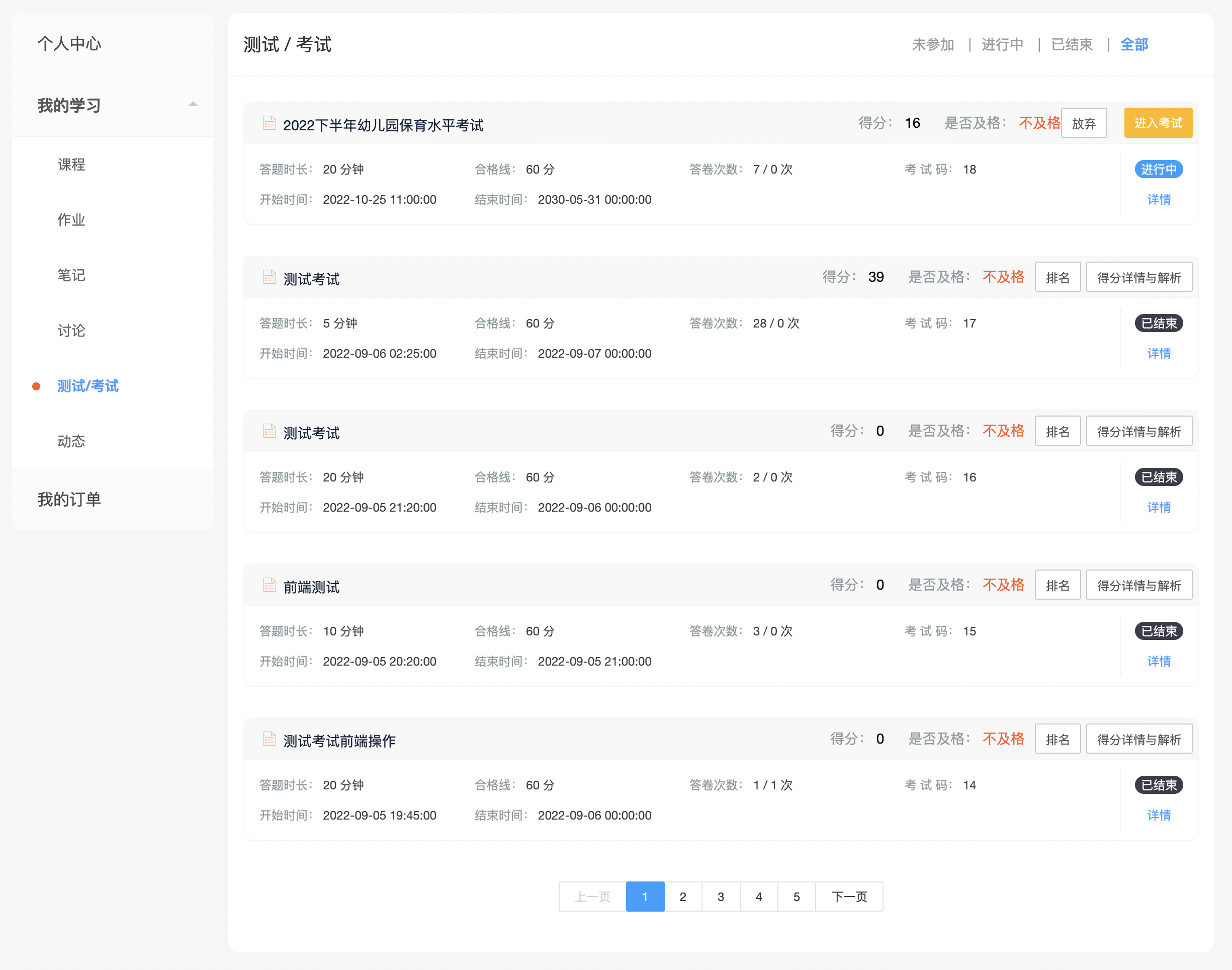
Task: Open 得分详情与解析 for 前端测试
Action: coord(1138,585)
